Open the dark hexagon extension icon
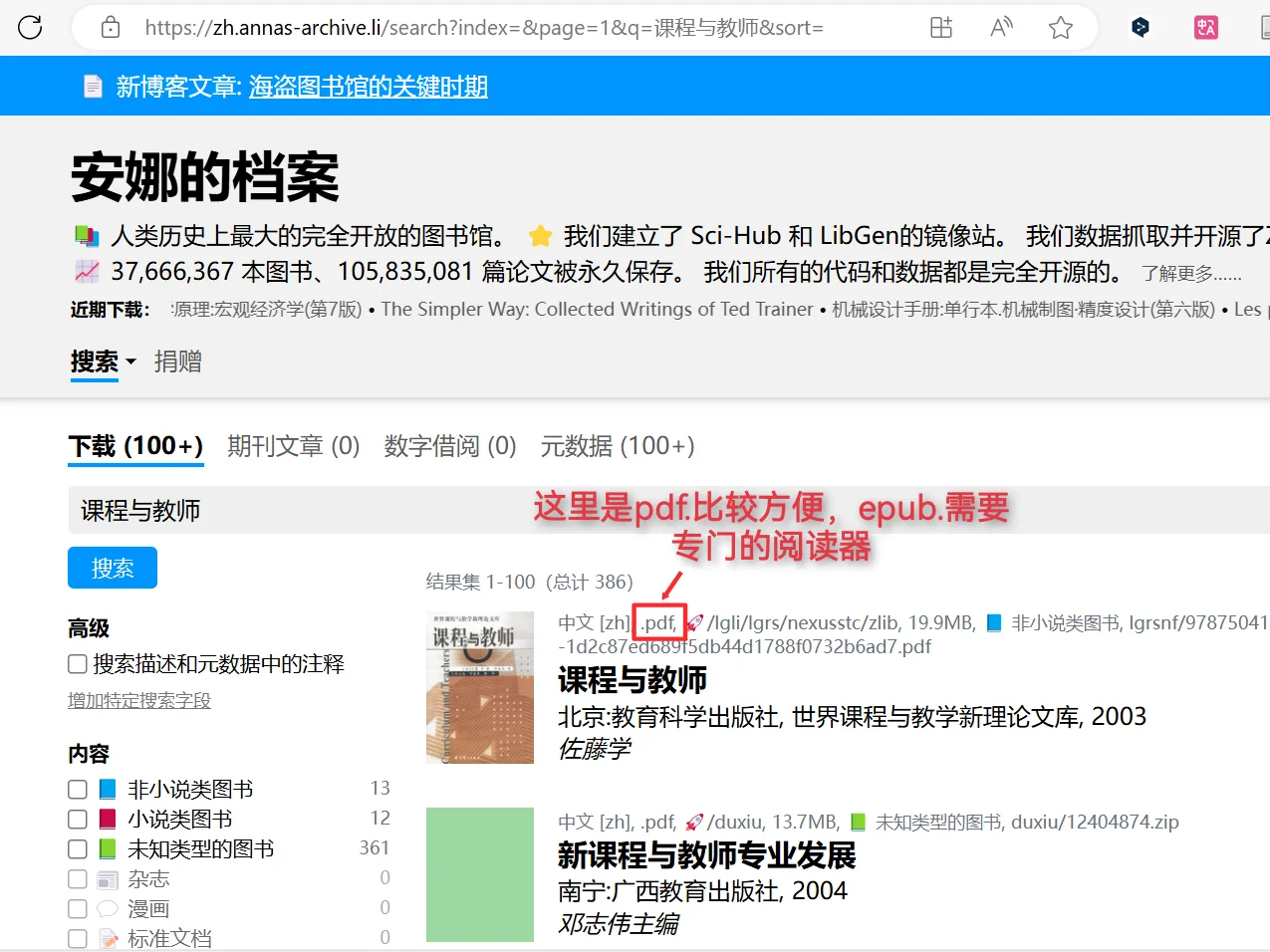Viewport: 1270px width, 952px height. [x=1141, y=27]
